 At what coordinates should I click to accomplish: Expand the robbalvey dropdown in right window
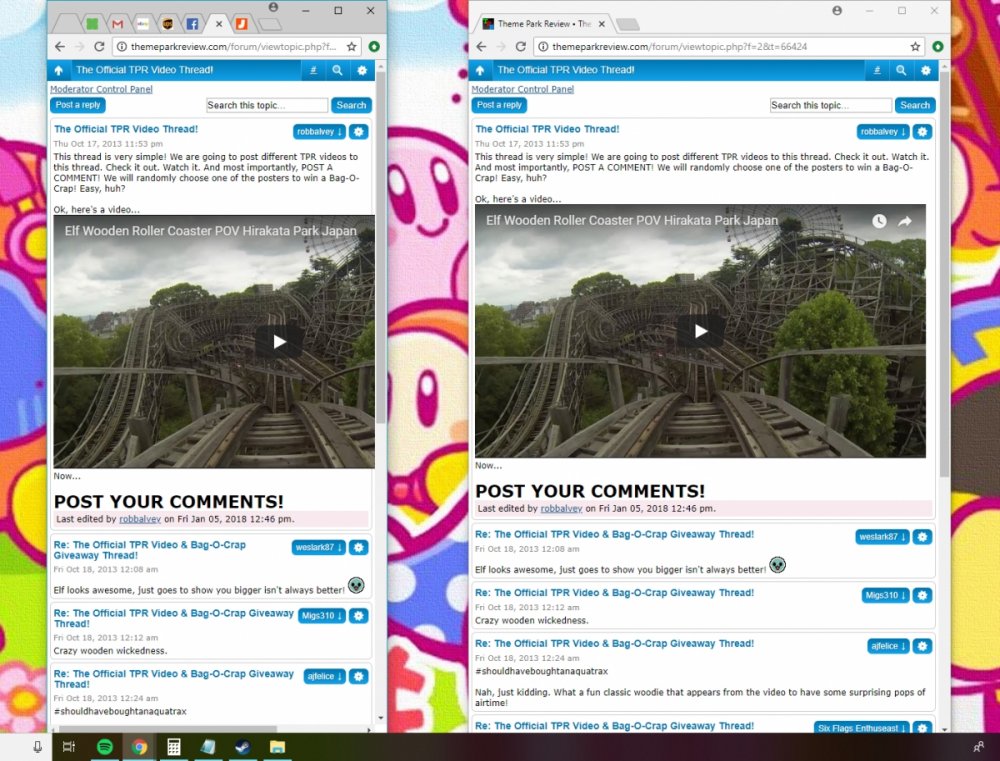click(x=883, y=132)
